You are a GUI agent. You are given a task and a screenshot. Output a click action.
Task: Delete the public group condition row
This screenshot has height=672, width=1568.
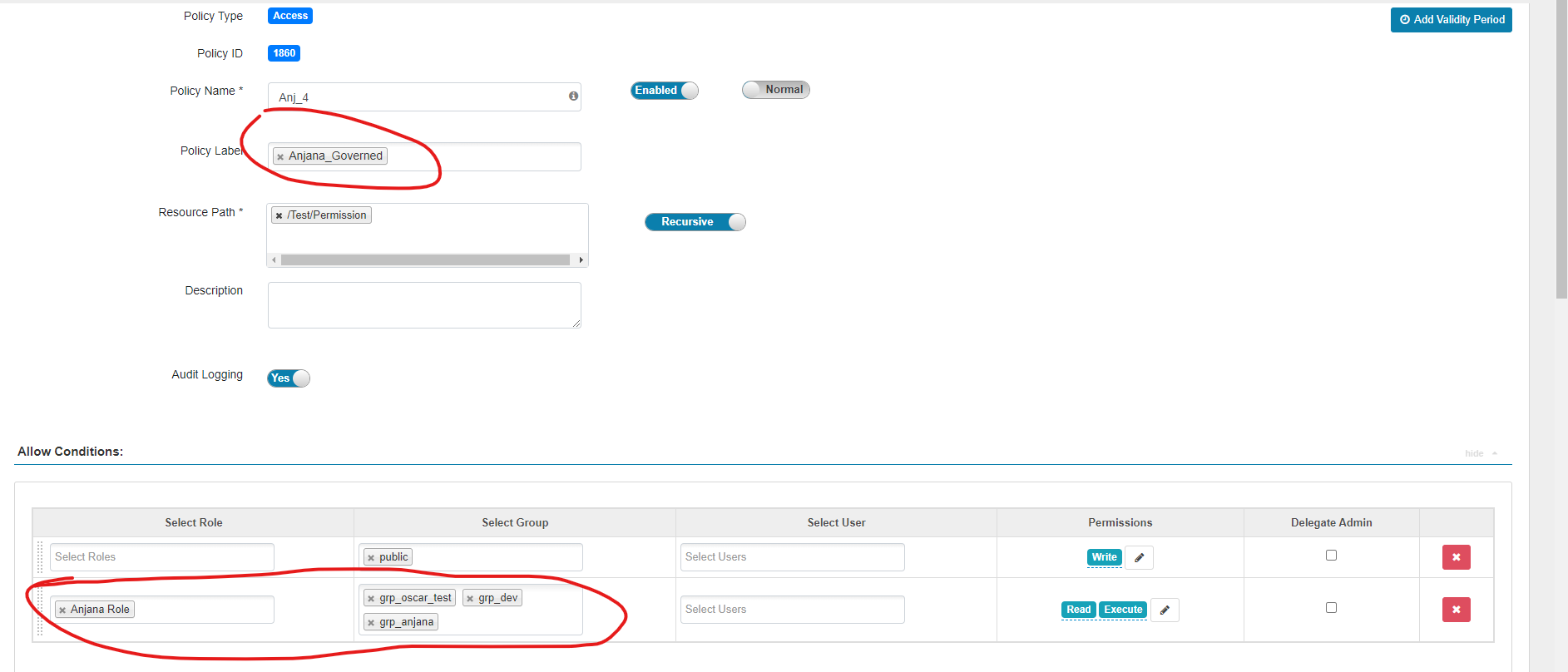pos(1456,557)
